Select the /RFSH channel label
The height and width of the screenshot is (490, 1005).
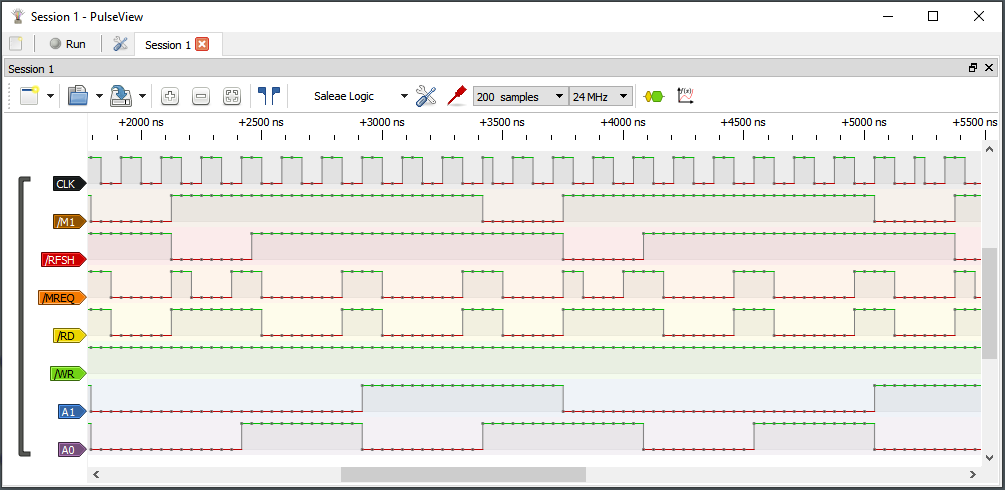pyautogui.click(x=62, y=260)
